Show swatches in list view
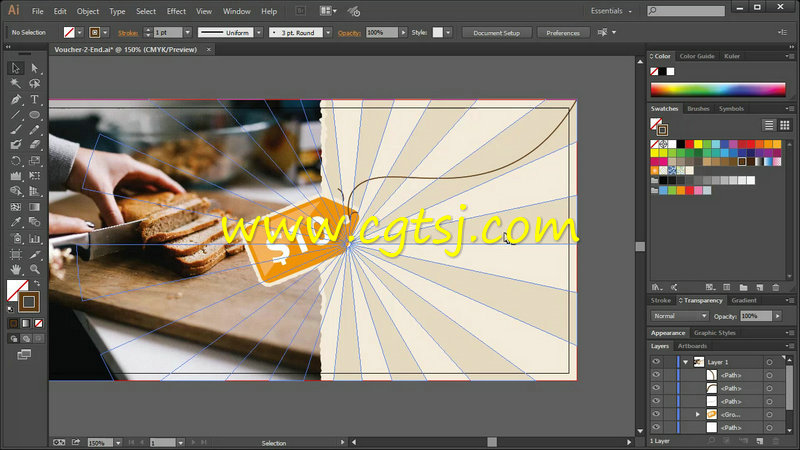800x450 pixels. tap(769, 125)
